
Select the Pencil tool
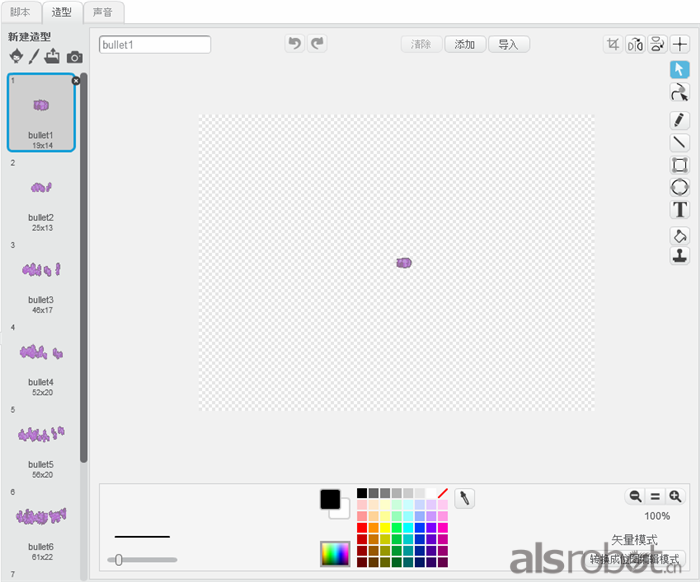pyautogui.click(x=679, y=120)
